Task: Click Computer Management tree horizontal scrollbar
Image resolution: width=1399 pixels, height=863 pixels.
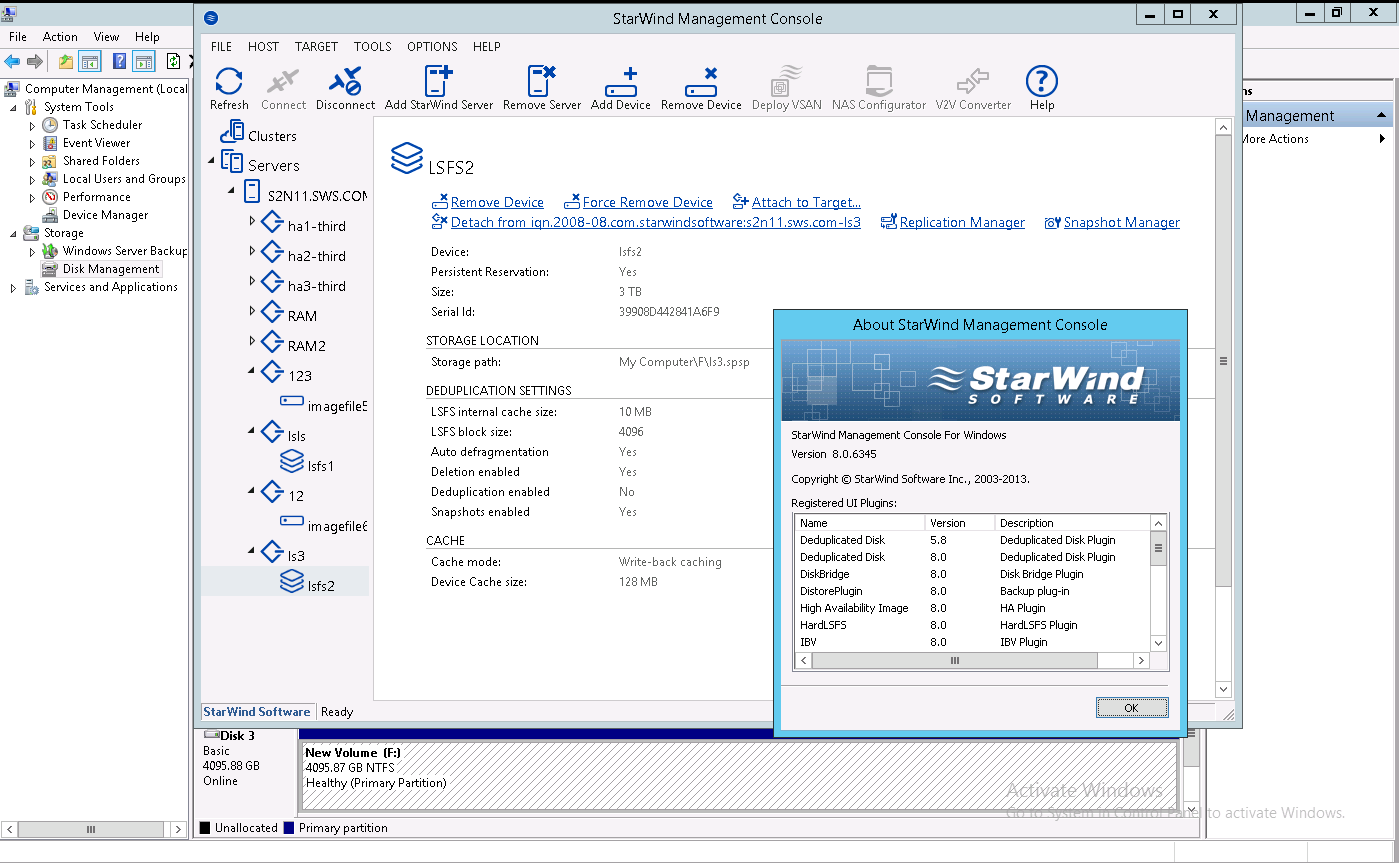Action: (89, 829)
